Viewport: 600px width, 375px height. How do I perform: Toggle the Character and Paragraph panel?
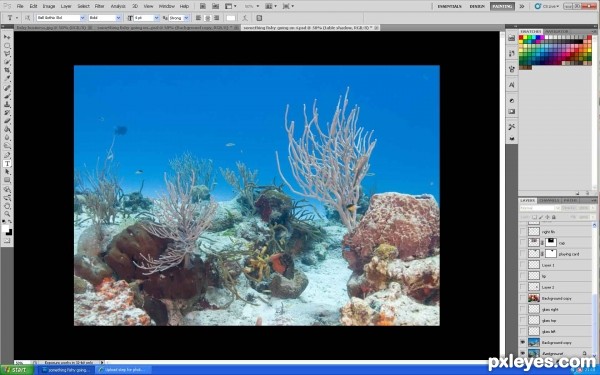coord(259,18)
